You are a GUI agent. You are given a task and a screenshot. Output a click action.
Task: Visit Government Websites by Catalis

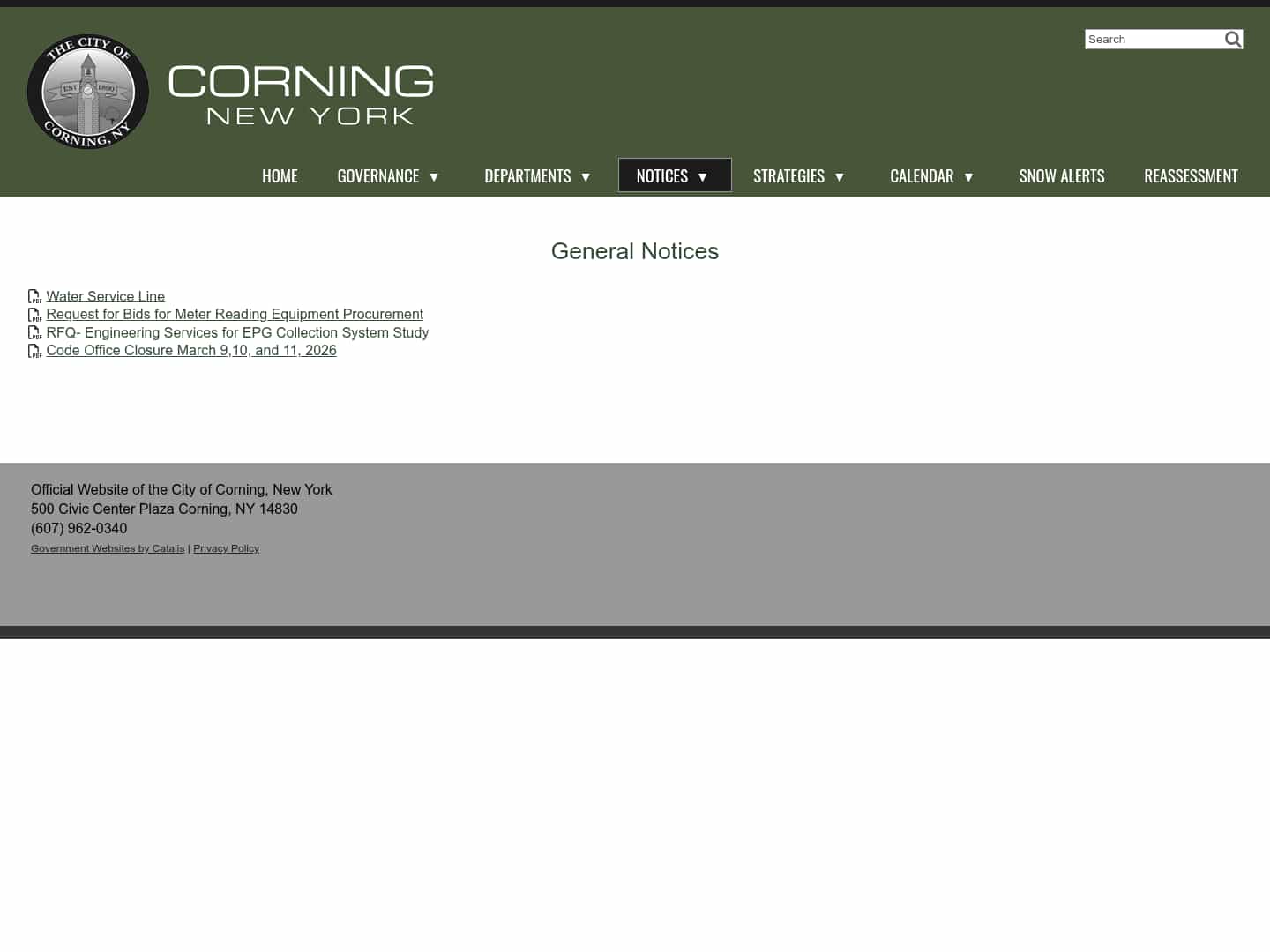point(108,548)
